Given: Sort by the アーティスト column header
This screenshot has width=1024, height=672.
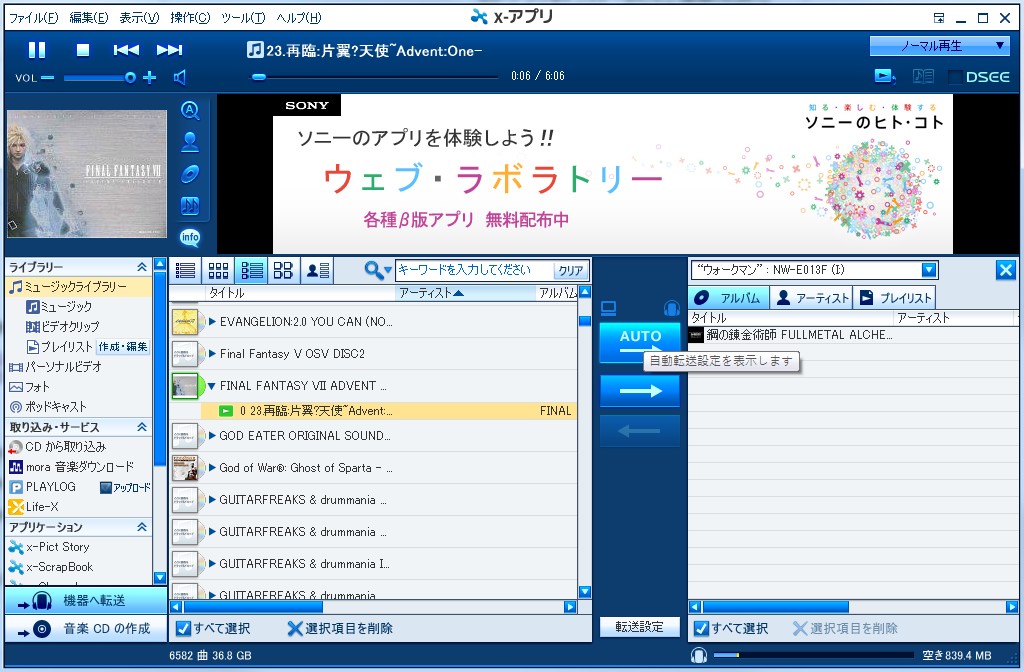Looking at the screenshot, I should [466, 293].
